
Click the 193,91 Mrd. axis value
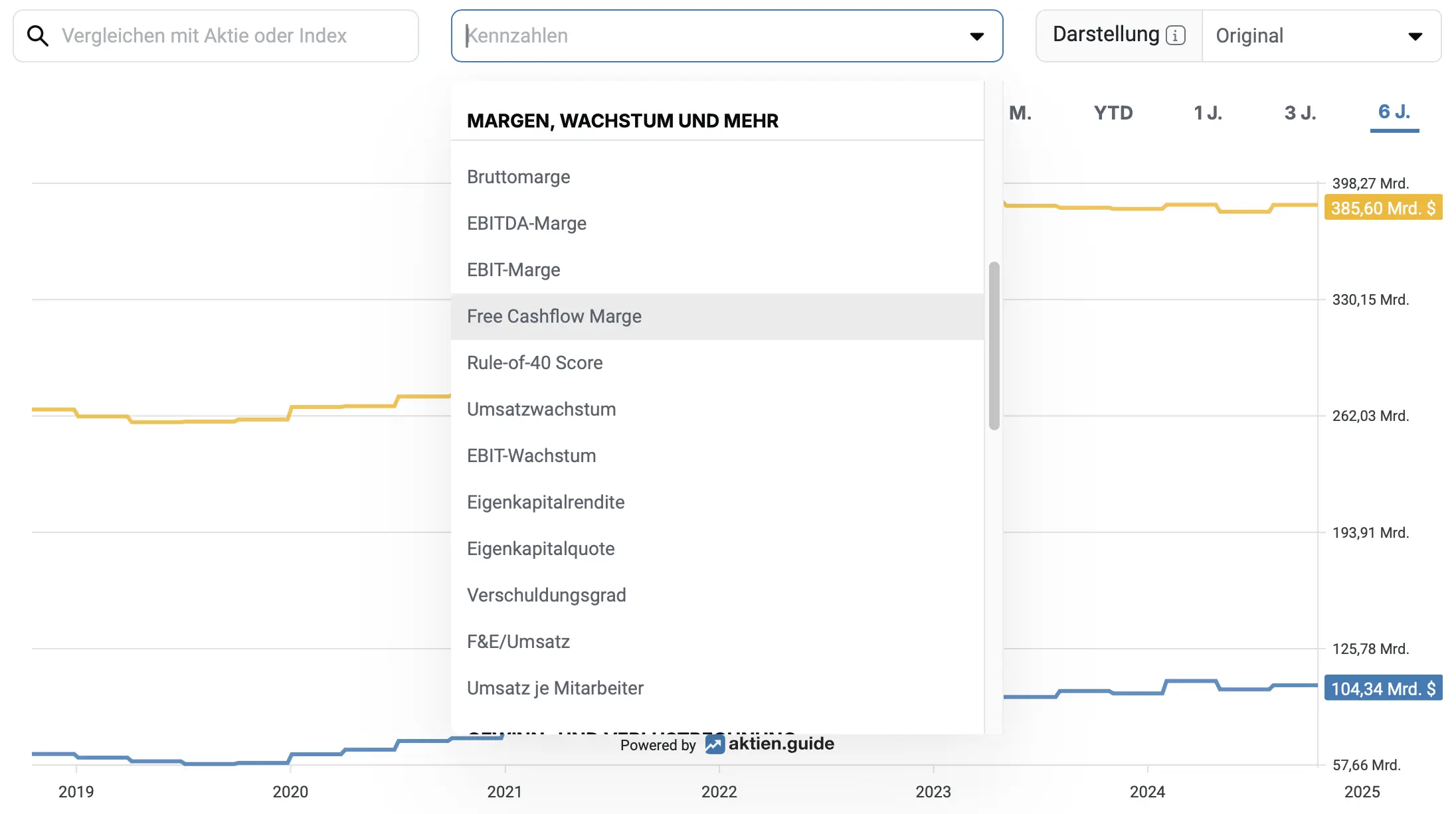click(1370, 533)
